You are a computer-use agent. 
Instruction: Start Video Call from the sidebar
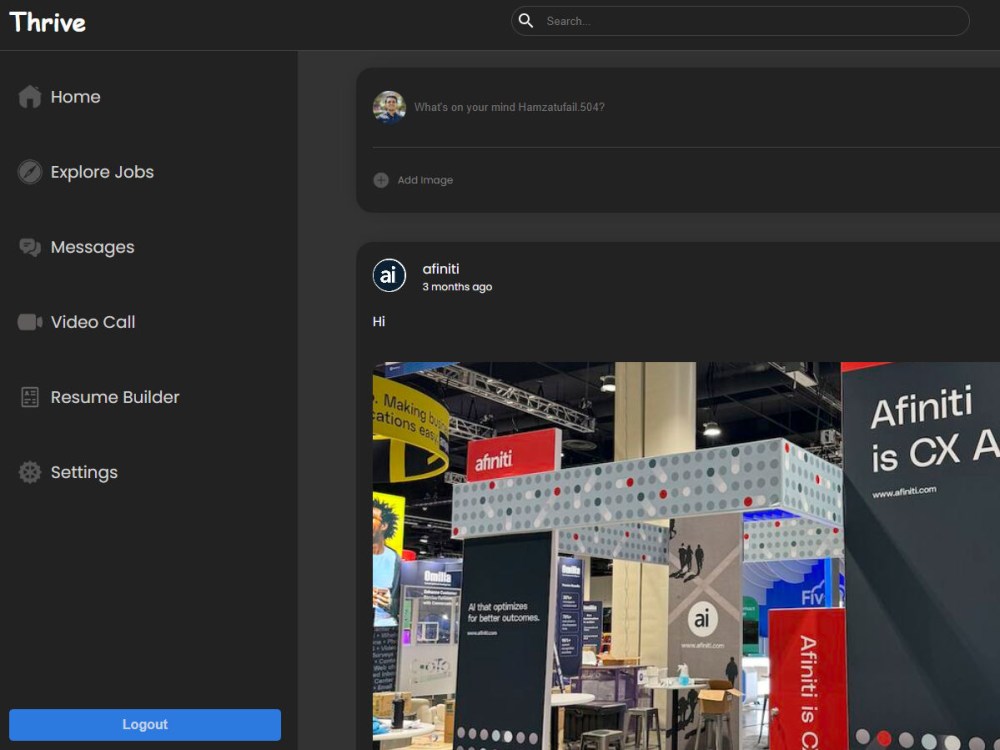click(93, 322)
